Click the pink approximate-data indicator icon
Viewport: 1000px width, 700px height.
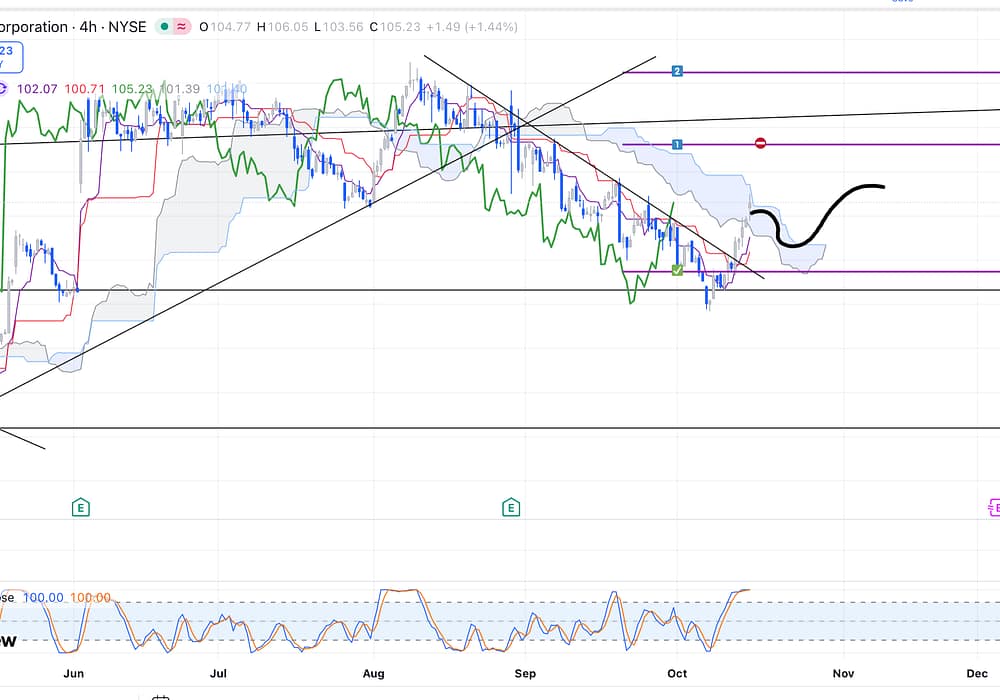click(182, 27)
